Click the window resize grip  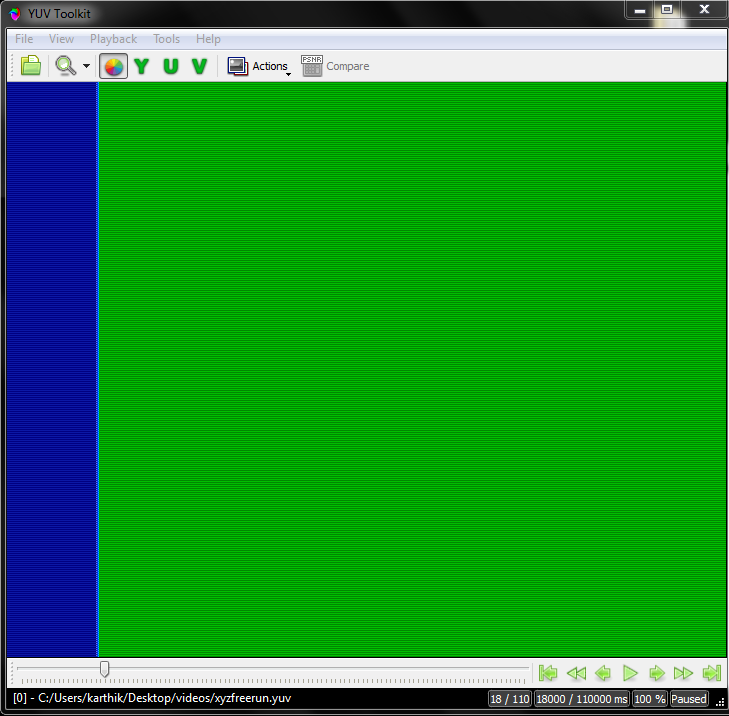coord(720,702)
